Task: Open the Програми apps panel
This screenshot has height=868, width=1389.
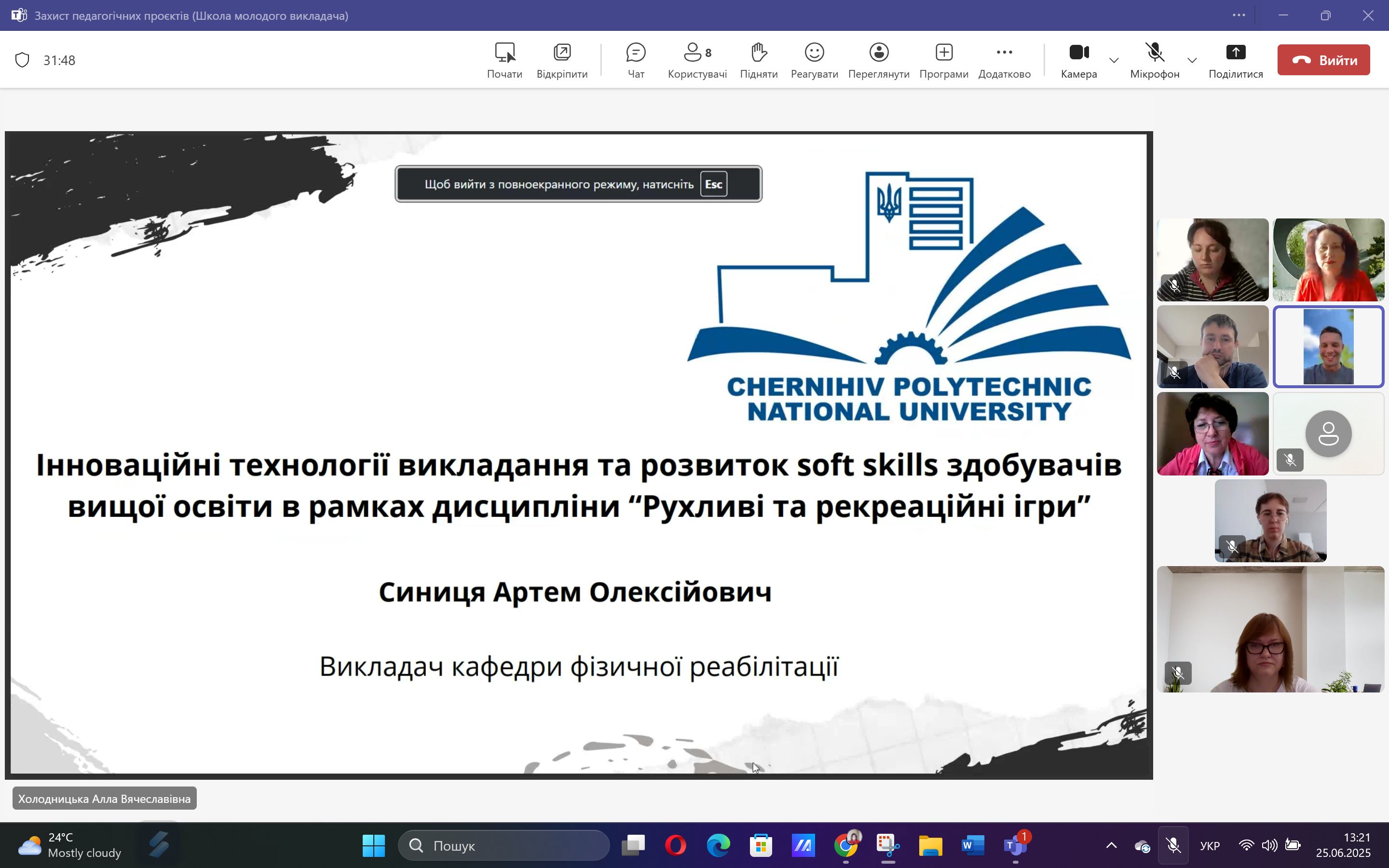Action: [x=943, y=60]
